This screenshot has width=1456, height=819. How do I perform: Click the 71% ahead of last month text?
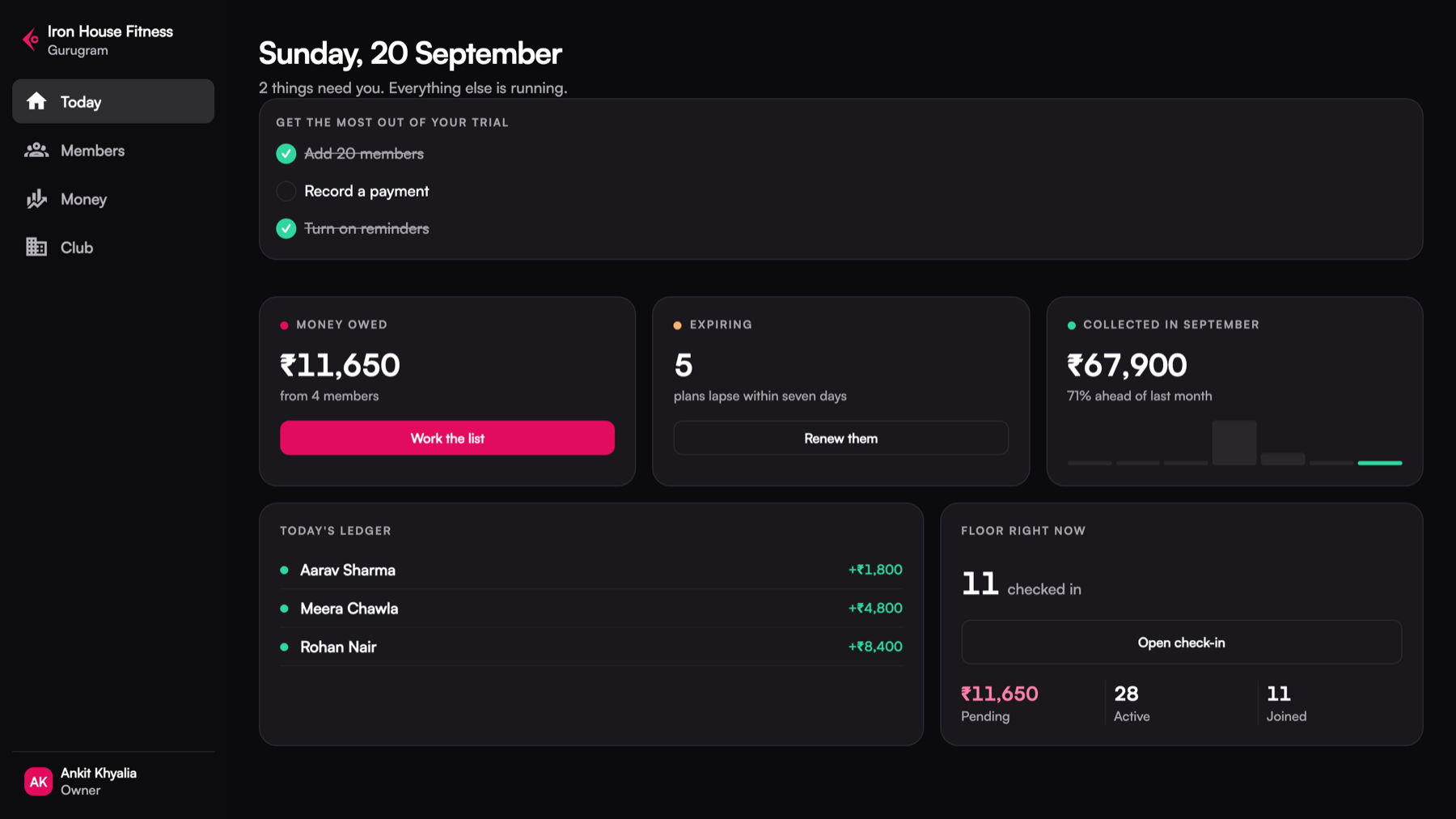[x=1139, y=396]
